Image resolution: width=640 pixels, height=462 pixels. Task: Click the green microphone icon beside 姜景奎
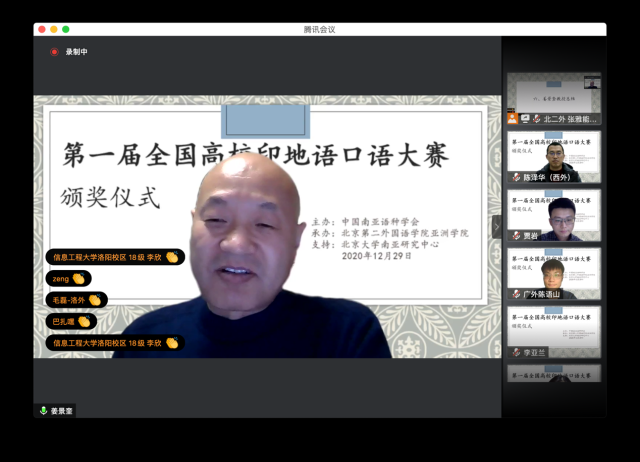tap(43, 410)
